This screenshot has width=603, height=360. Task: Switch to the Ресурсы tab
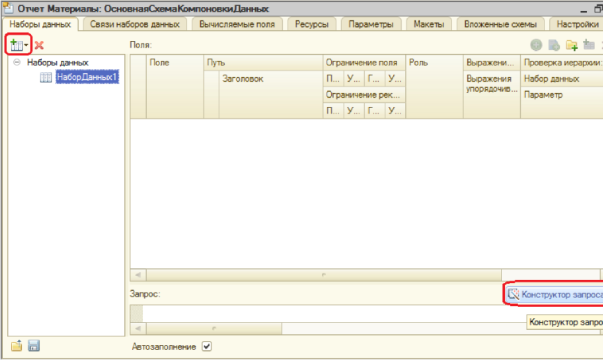pos(311,24)
